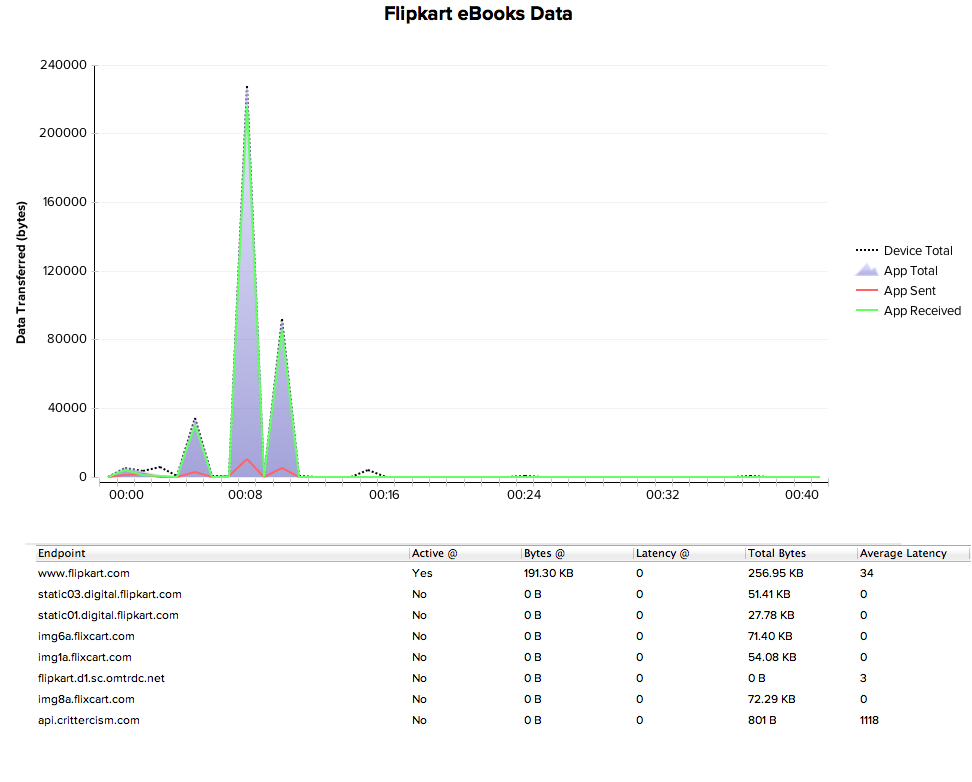Click the 240000 y-axis label
This screenshot has width=972, height=782.
pyautogui.click(x=63, y=65)
